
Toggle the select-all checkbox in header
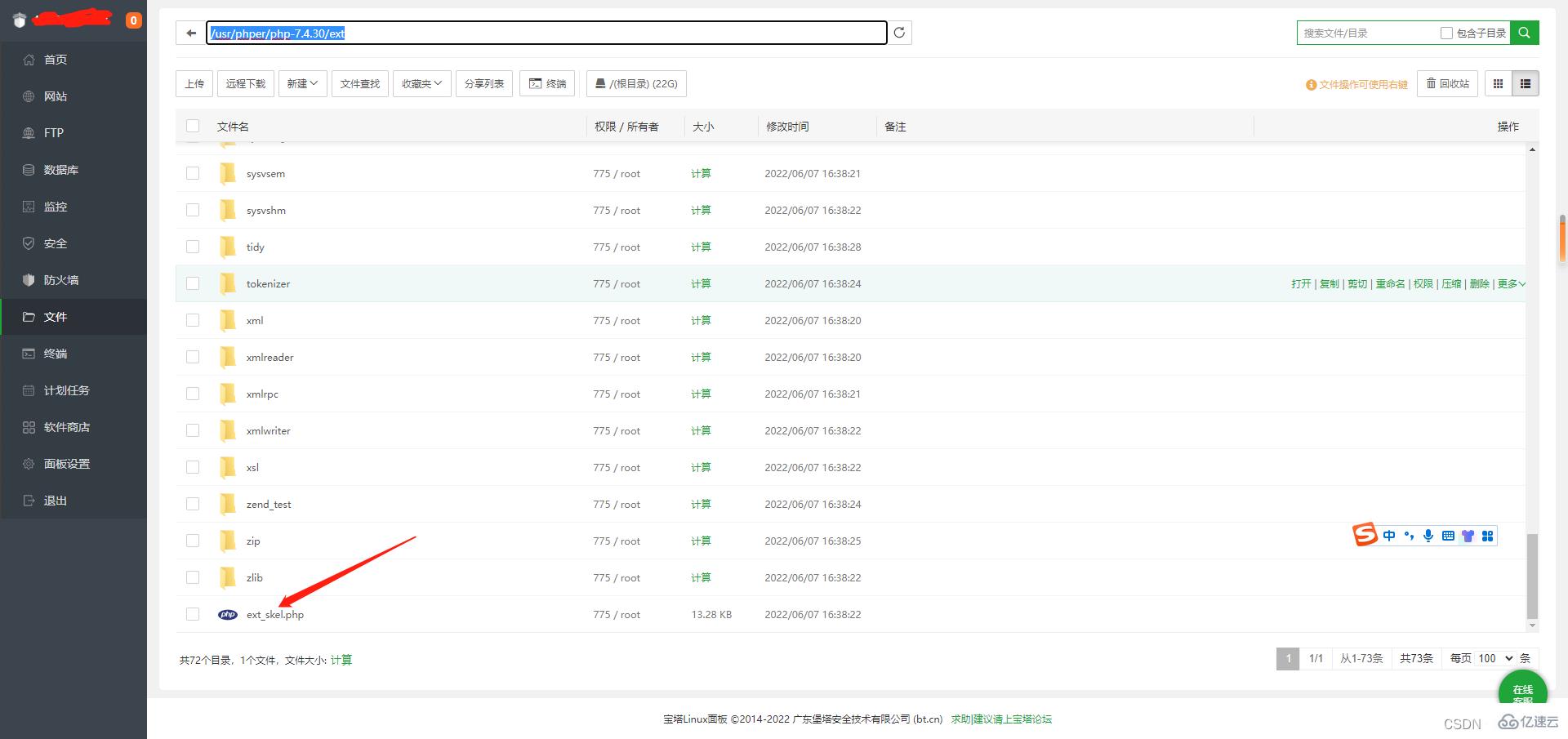(x=193, y=126)
